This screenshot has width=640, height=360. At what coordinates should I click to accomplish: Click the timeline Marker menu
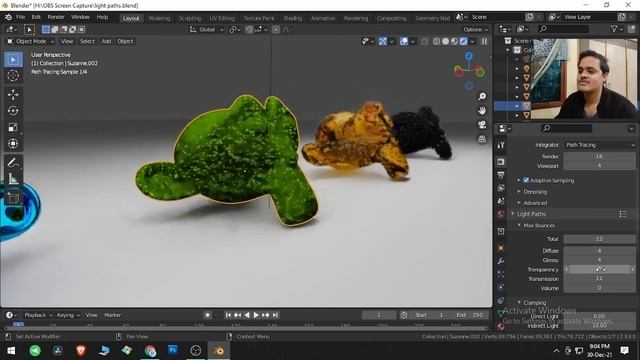tap(112, 315)
